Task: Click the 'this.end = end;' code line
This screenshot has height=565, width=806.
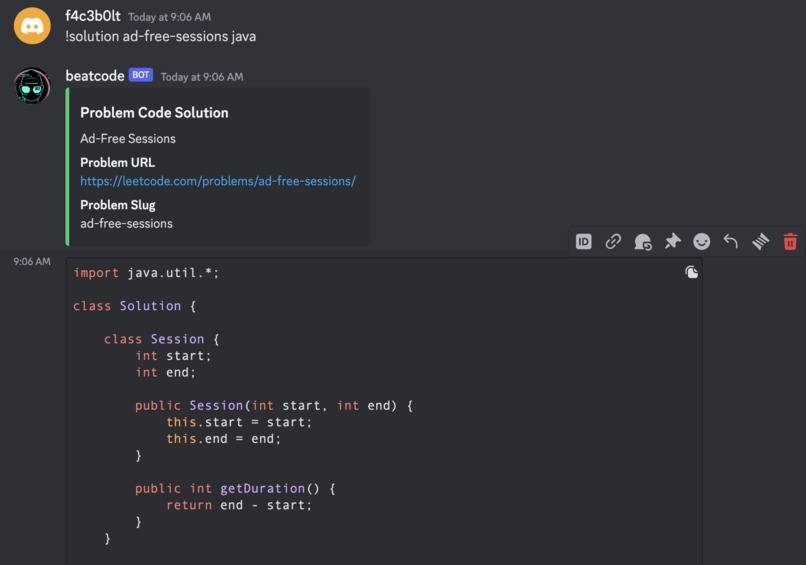Action: click(224, 439)
